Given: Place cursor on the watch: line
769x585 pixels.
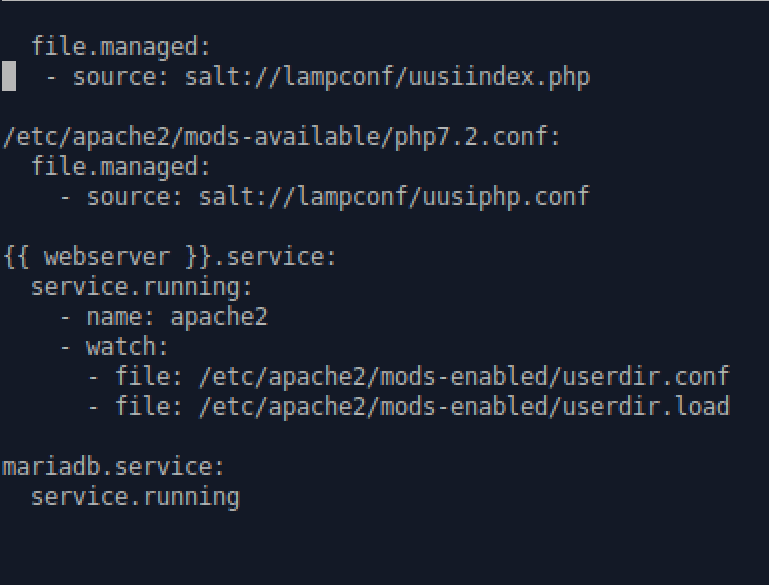Looking at the screenshot, I should (127, 347).
